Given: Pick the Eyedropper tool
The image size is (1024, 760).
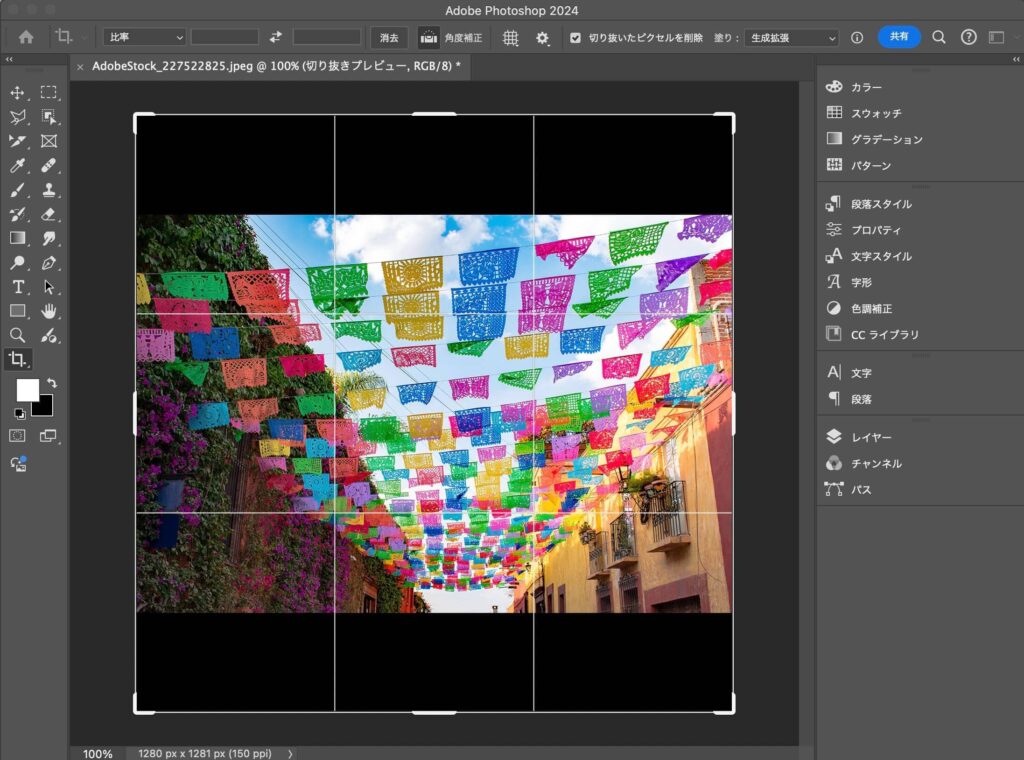Looking at the screenshot, I should point(17,166).
